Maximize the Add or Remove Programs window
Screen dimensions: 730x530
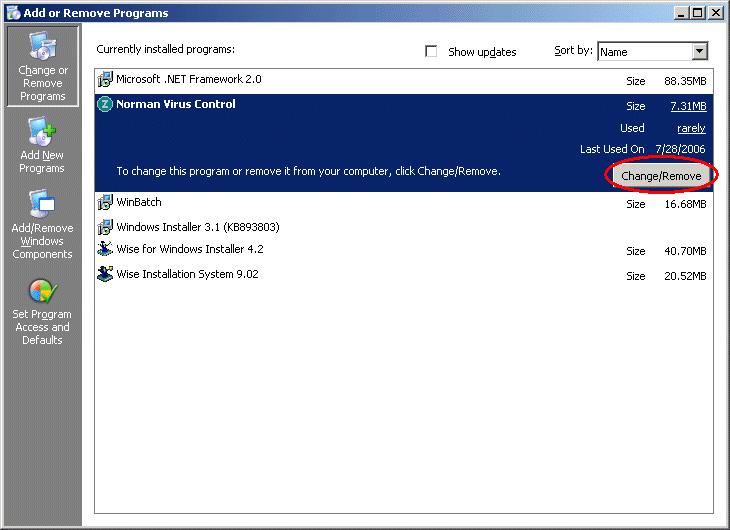pyautogui.click(x=697, y=13)
